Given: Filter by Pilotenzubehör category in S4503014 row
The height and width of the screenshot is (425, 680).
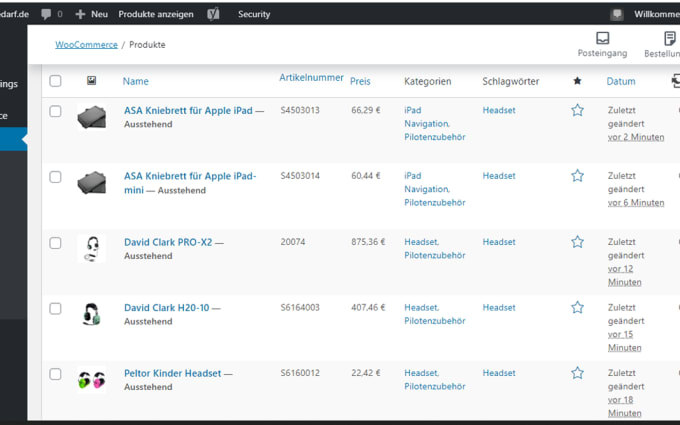Looking at the screenshot, I should (x=435, y=203).
